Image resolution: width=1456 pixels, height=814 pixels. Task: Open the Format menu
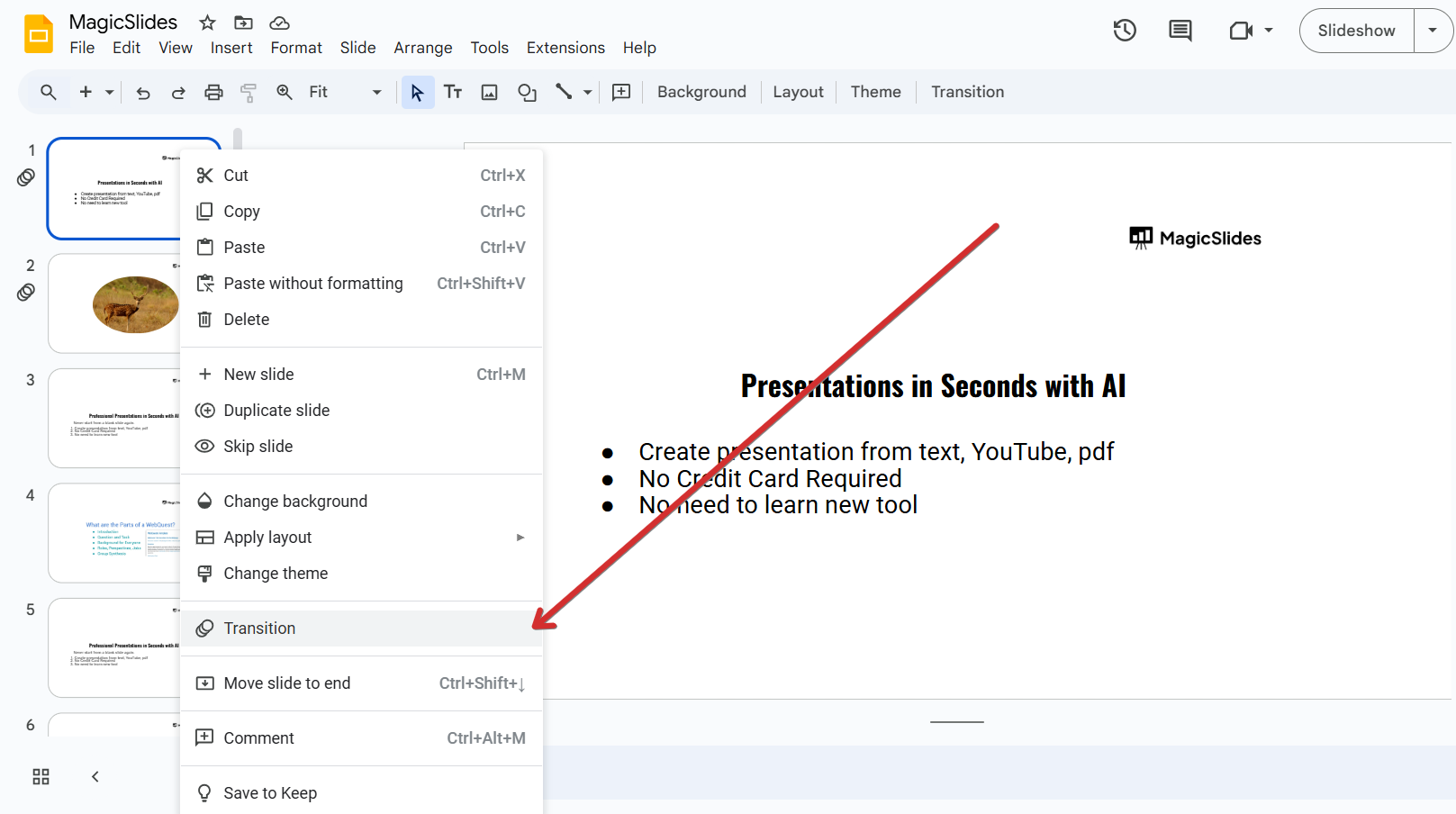tap(296, 48)
